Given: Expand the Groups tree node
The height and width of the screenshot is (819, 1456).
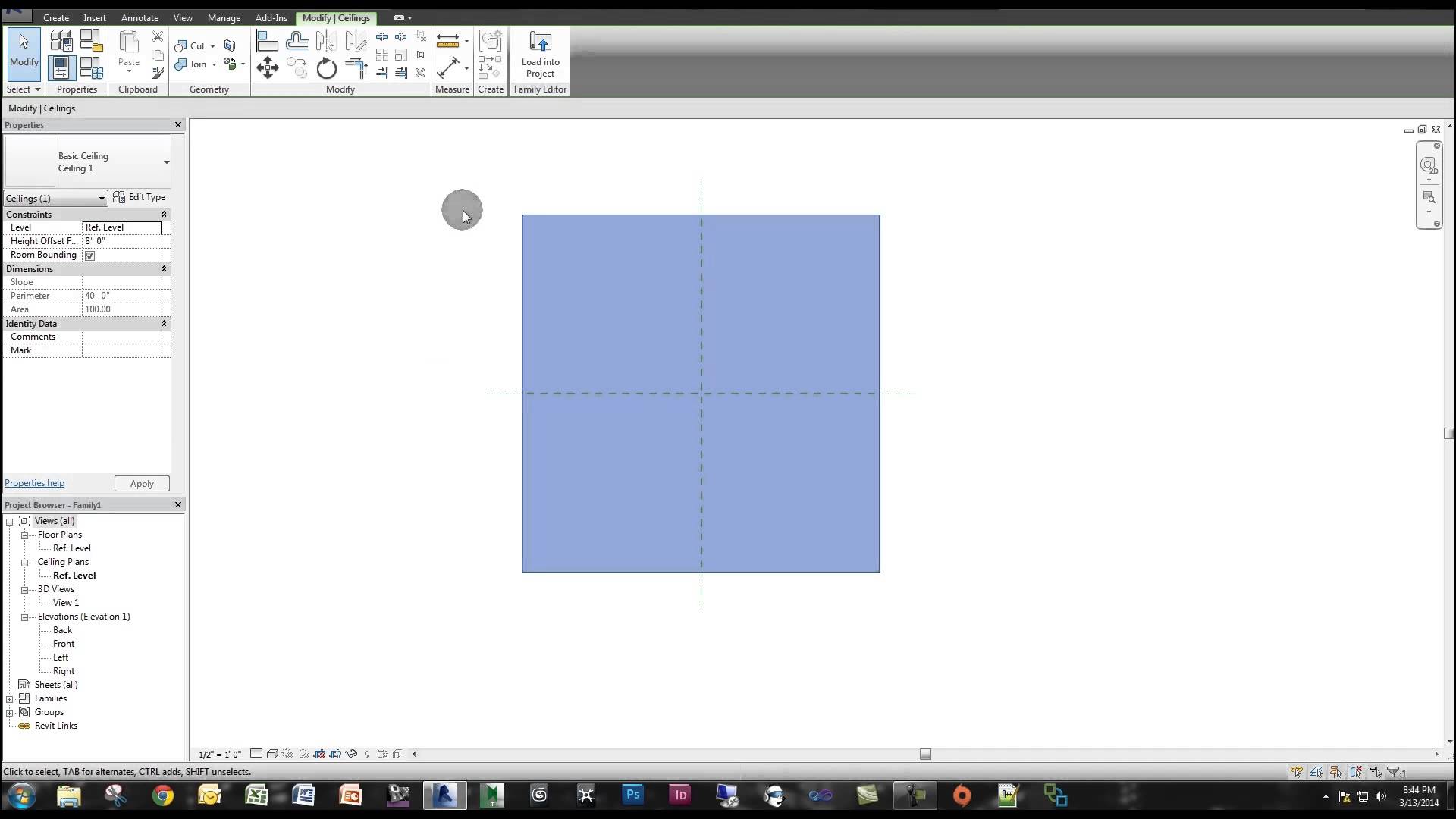Looking at the screenshot, I should (10, 712).
